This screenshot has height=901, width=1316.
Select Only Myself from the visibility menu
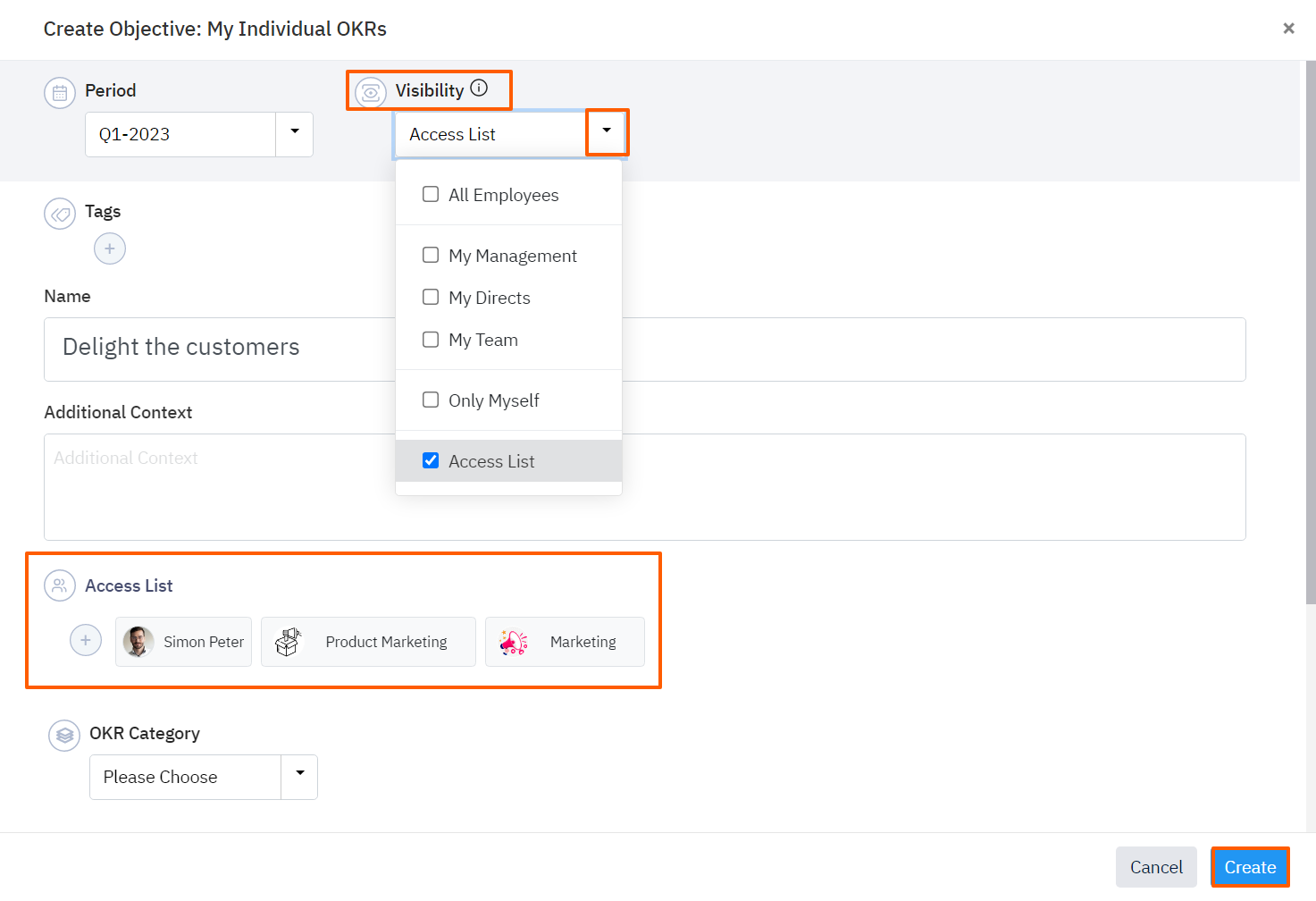[493, 400]
